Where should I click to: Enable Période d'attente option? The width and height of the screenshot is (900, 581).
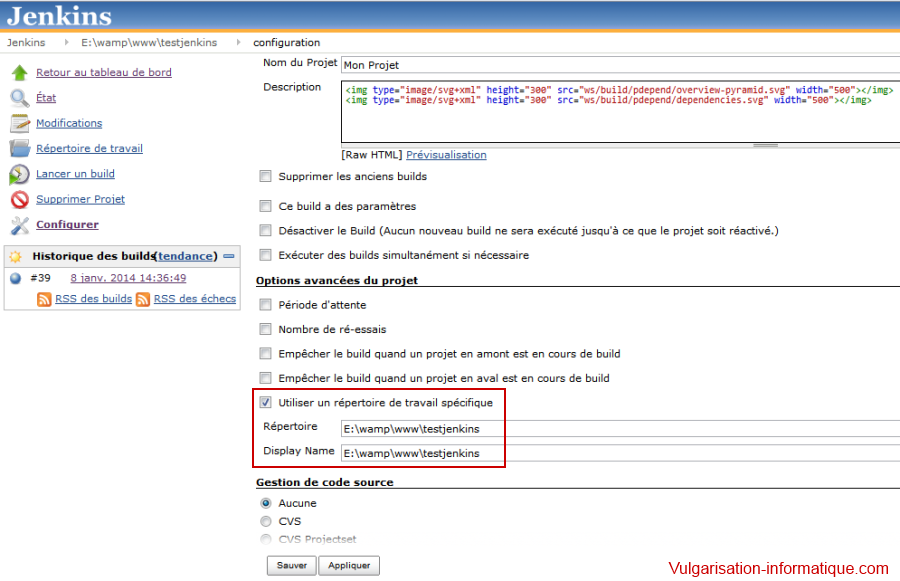click(x=265, y=304)
